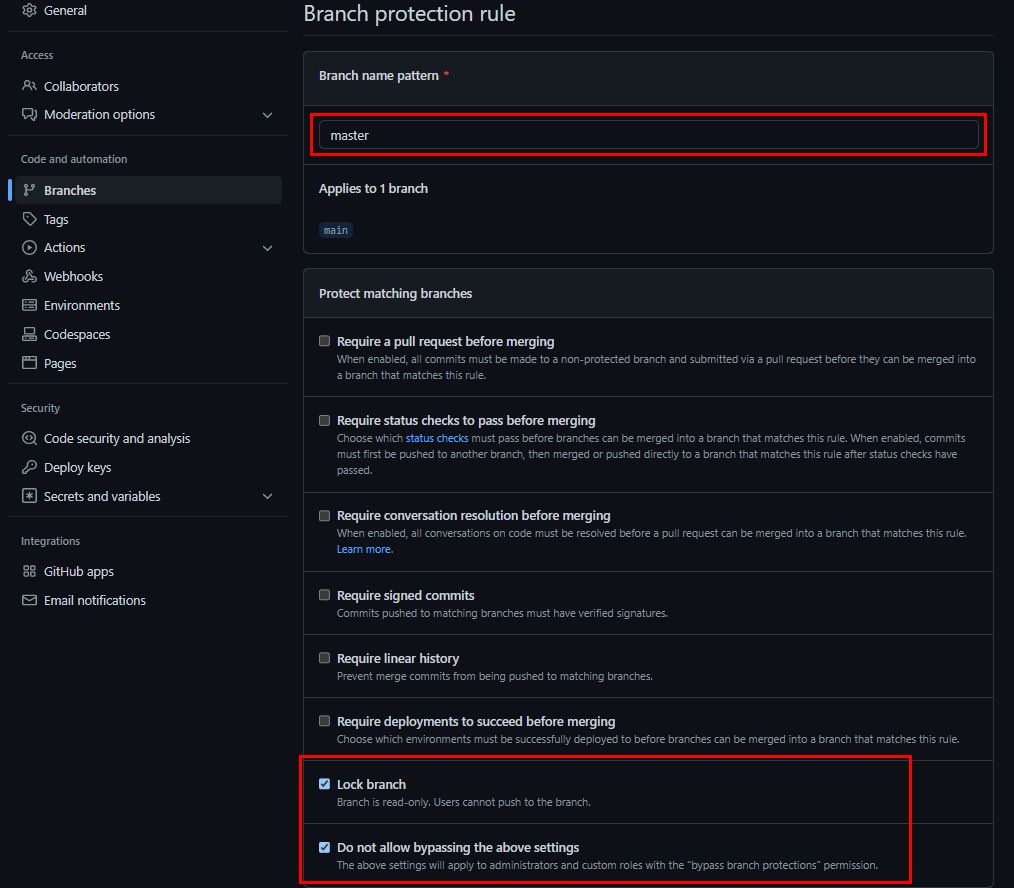The image size is (1014, 888).
Task: Enable Require signed commits checkbox
Action: [x=325, y=595]
